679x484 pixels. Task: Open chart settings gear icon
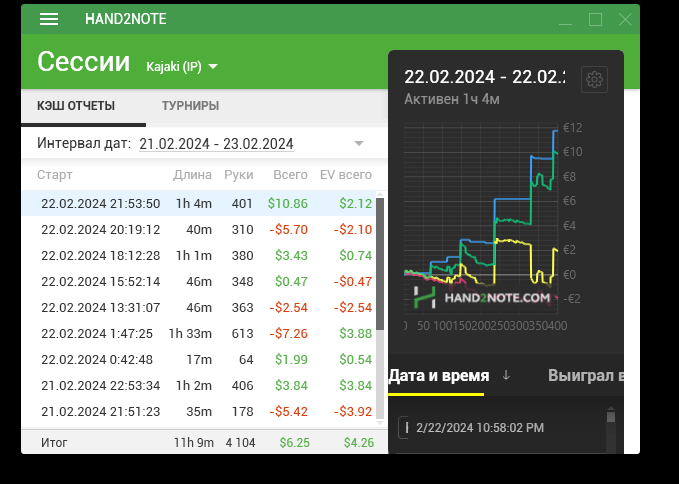594,80
